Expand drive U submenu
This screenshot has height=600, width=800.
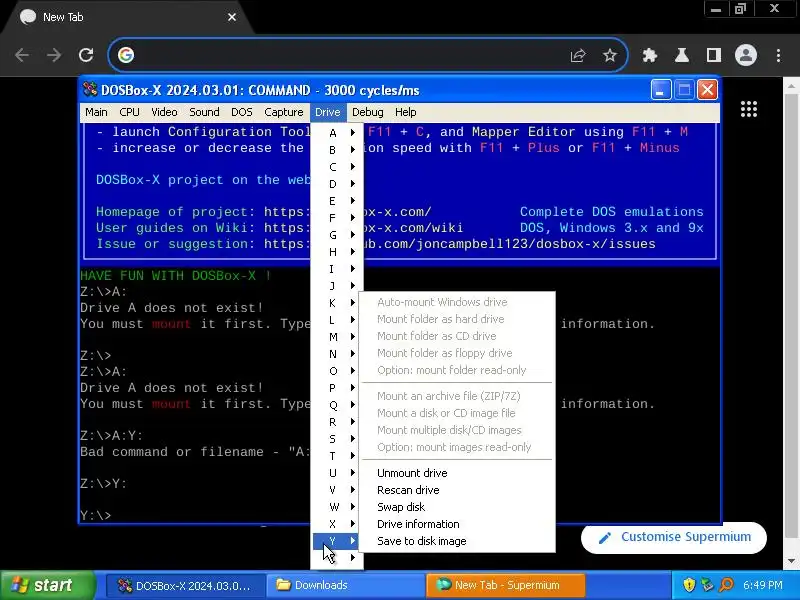point(337,473)
